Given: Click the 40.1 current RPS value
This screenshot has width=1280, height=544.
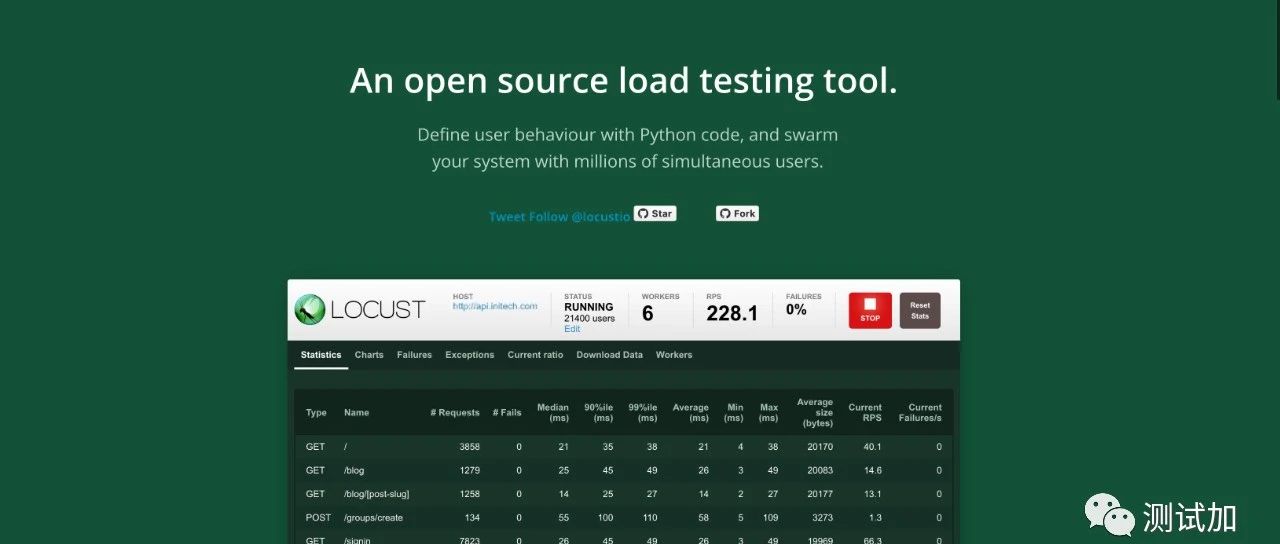Looking at the screenshot, I should [872, 447].
